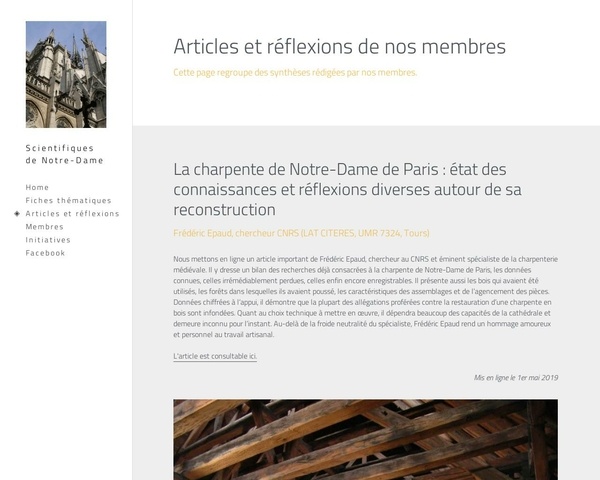Click the Scientifiques de Notre-Dame site title
Image resolution: width=600 pixels, height=480 pixels.
point(64,154)
